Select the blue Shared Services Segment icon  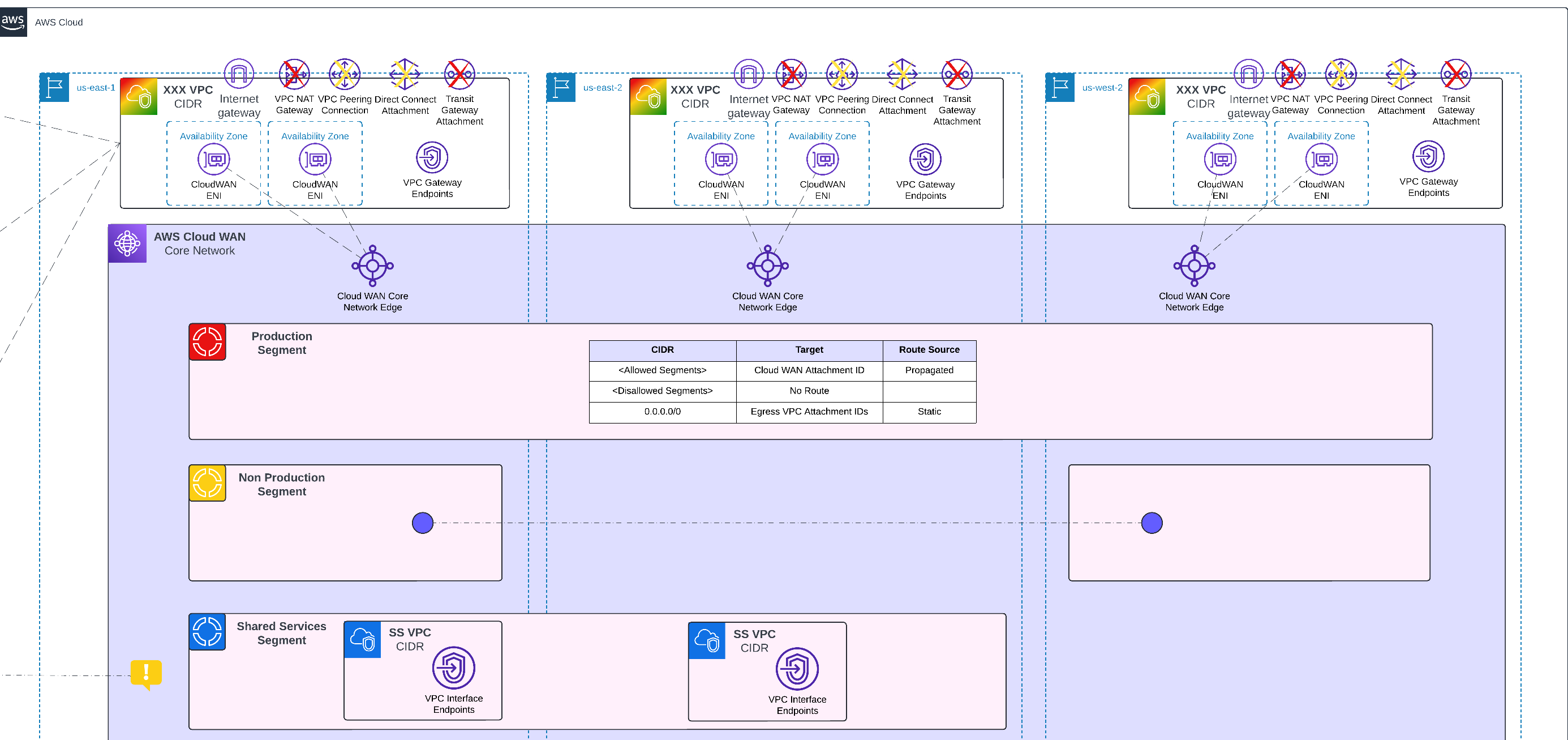point(208,632)
